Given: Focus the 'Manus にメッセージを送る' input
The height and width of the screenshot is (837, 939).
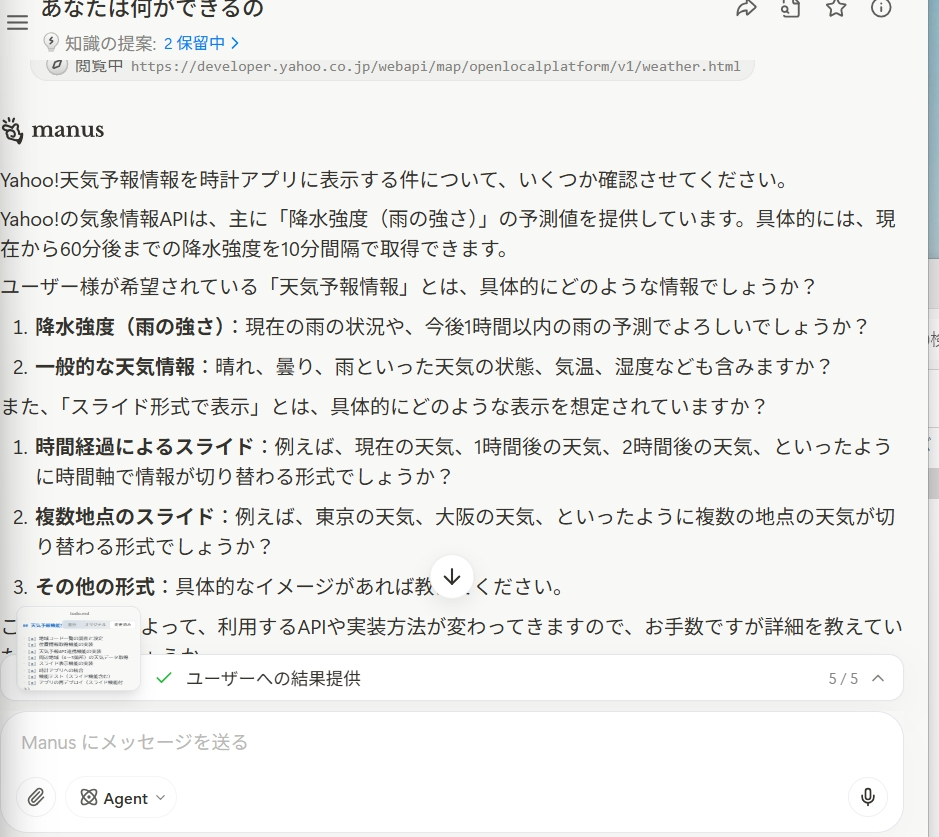Looking at the screenshot, I should pos(452,742).
